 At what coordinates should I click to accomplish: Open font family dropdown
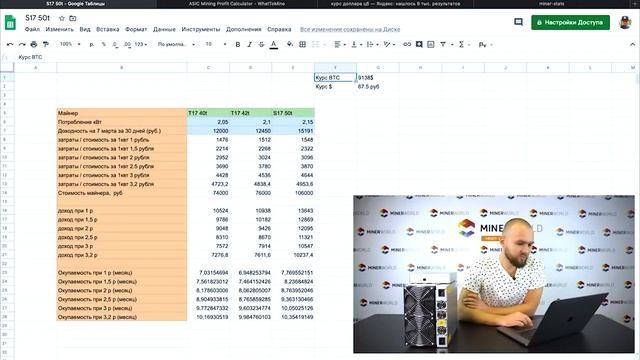click(x=176, y=44)
